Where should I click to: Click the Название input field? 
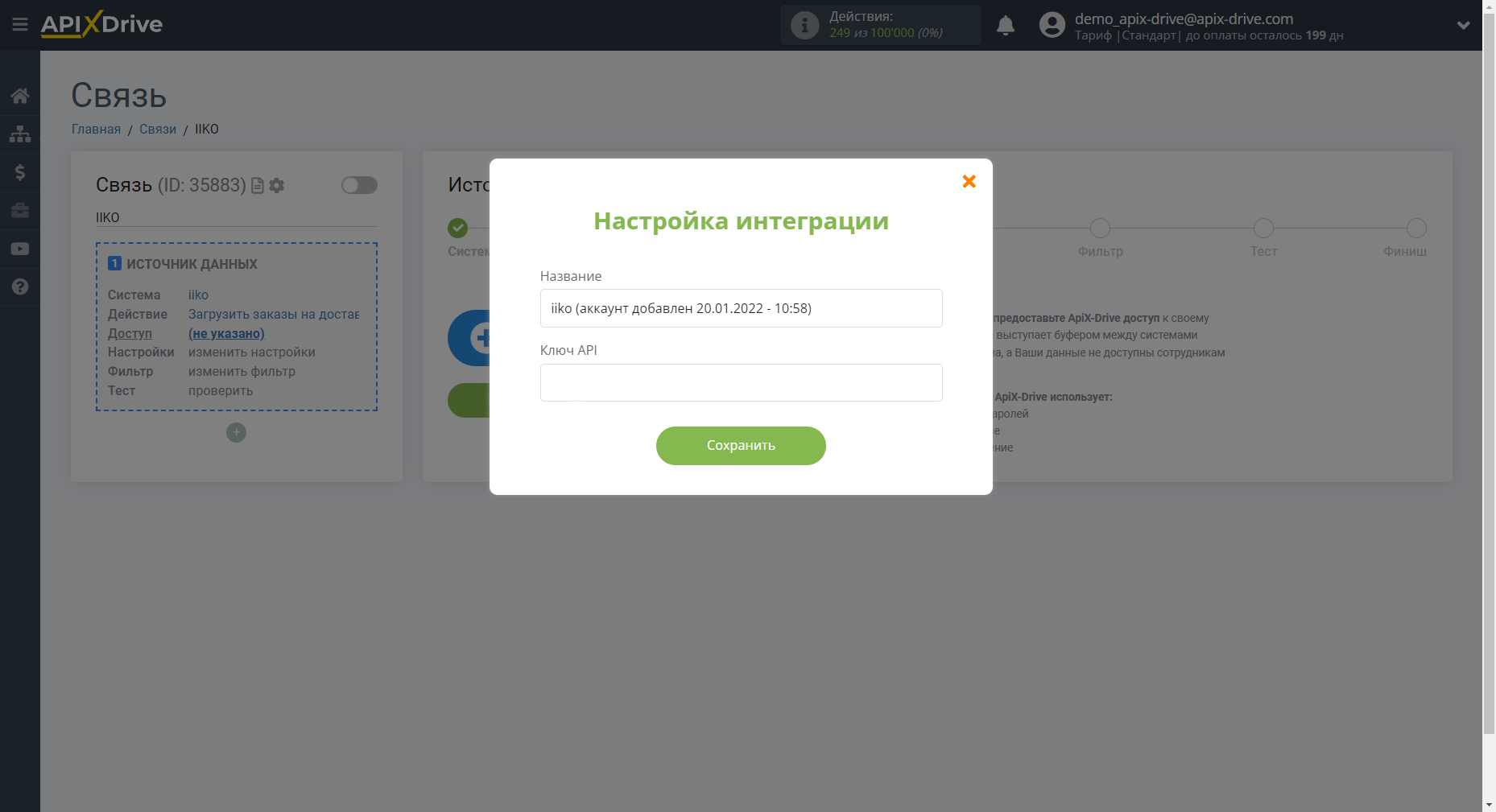click(741, 308)
